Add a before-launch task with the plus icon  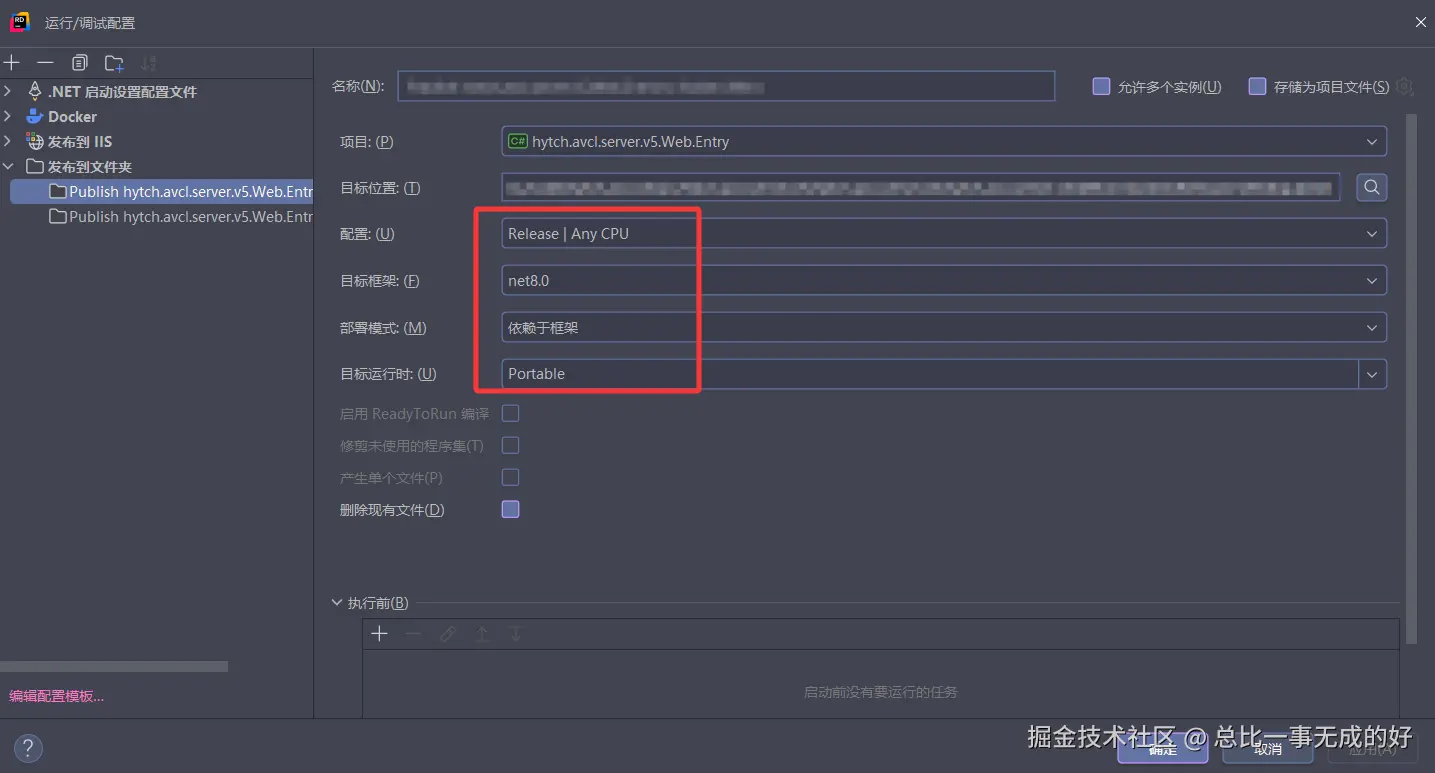379,633
